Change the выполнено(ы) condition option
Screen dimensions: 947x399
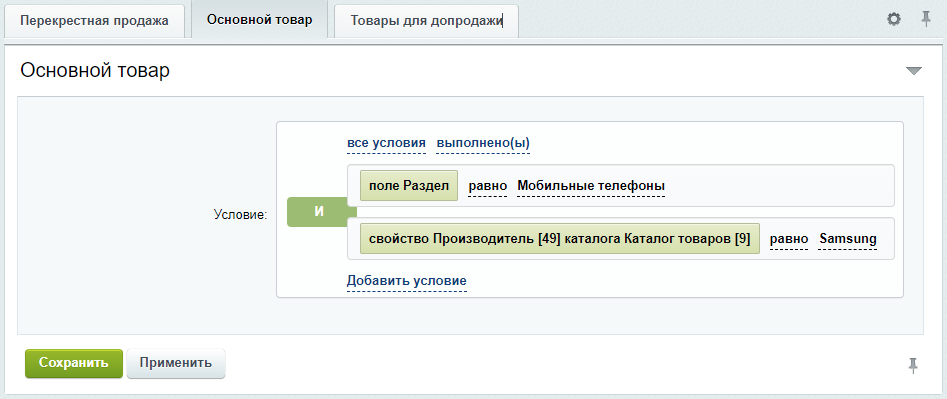click(x=483, y=144)
